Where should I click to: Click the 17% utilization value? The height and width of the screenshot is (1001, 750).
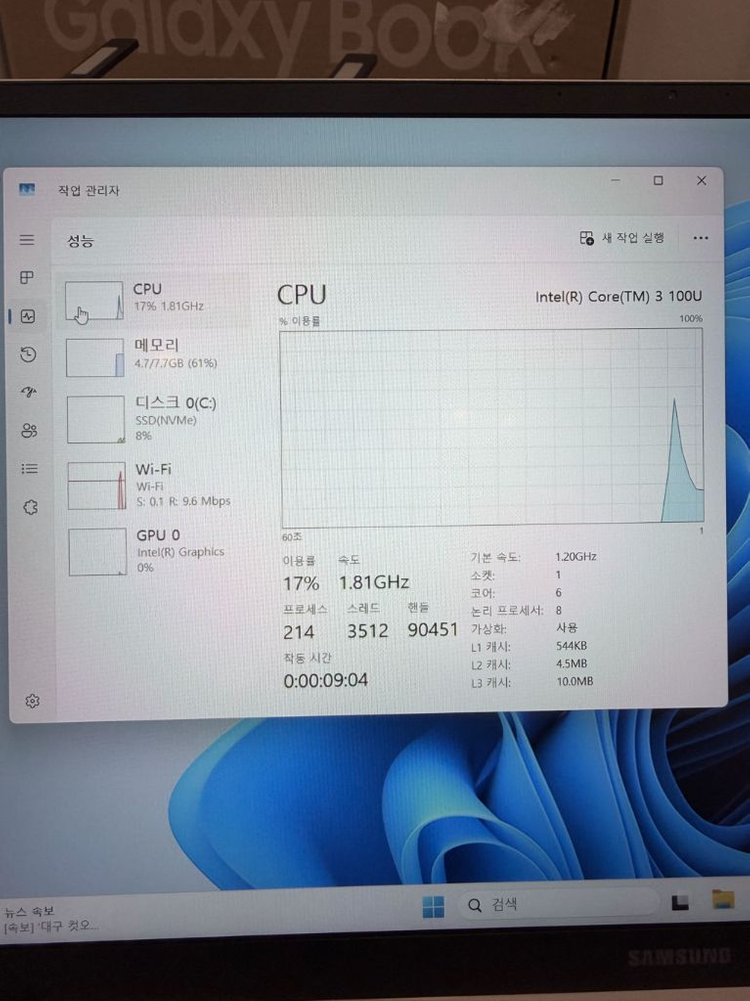point(301,583)
